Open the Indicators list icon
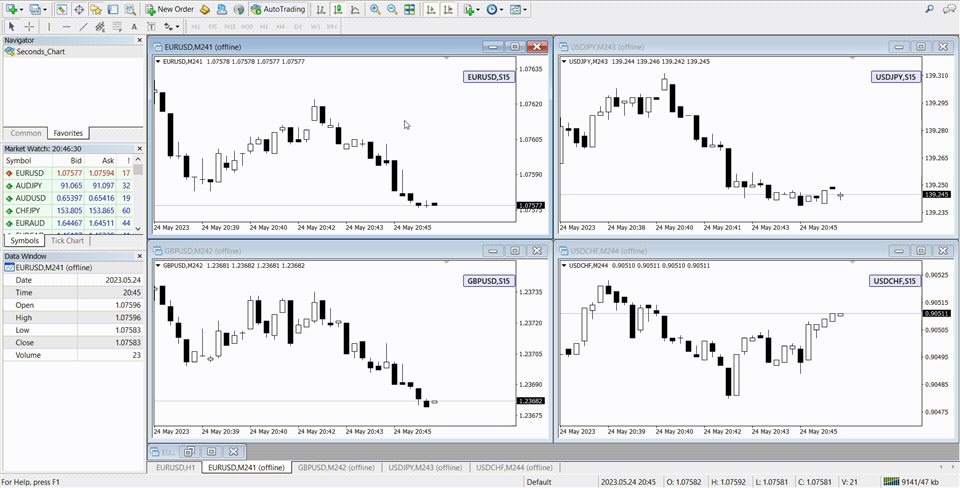Viewport: 960px width, 488px height. (x=469, y=9)
